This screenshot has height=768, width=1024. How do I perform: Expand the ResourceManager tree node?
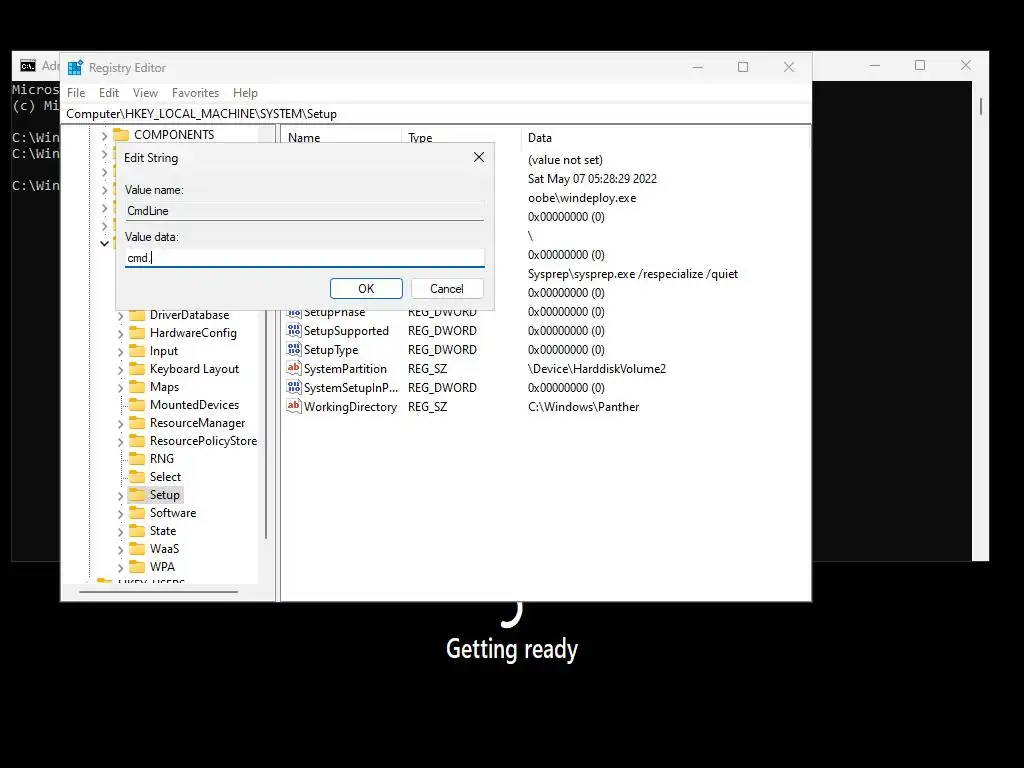pos(120,424)
